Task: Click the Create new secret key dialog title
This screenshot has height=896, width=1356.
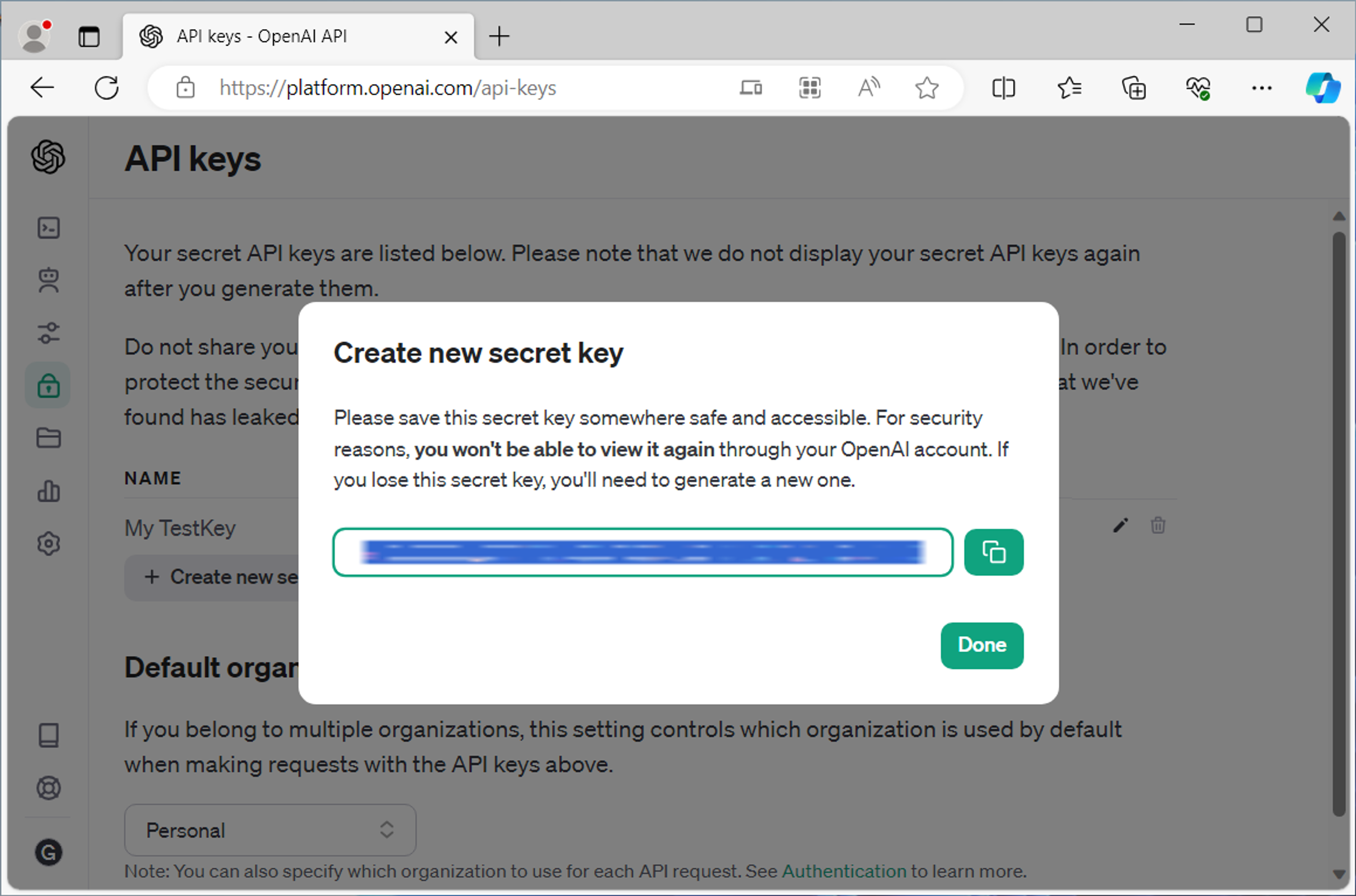Action: 478,353
